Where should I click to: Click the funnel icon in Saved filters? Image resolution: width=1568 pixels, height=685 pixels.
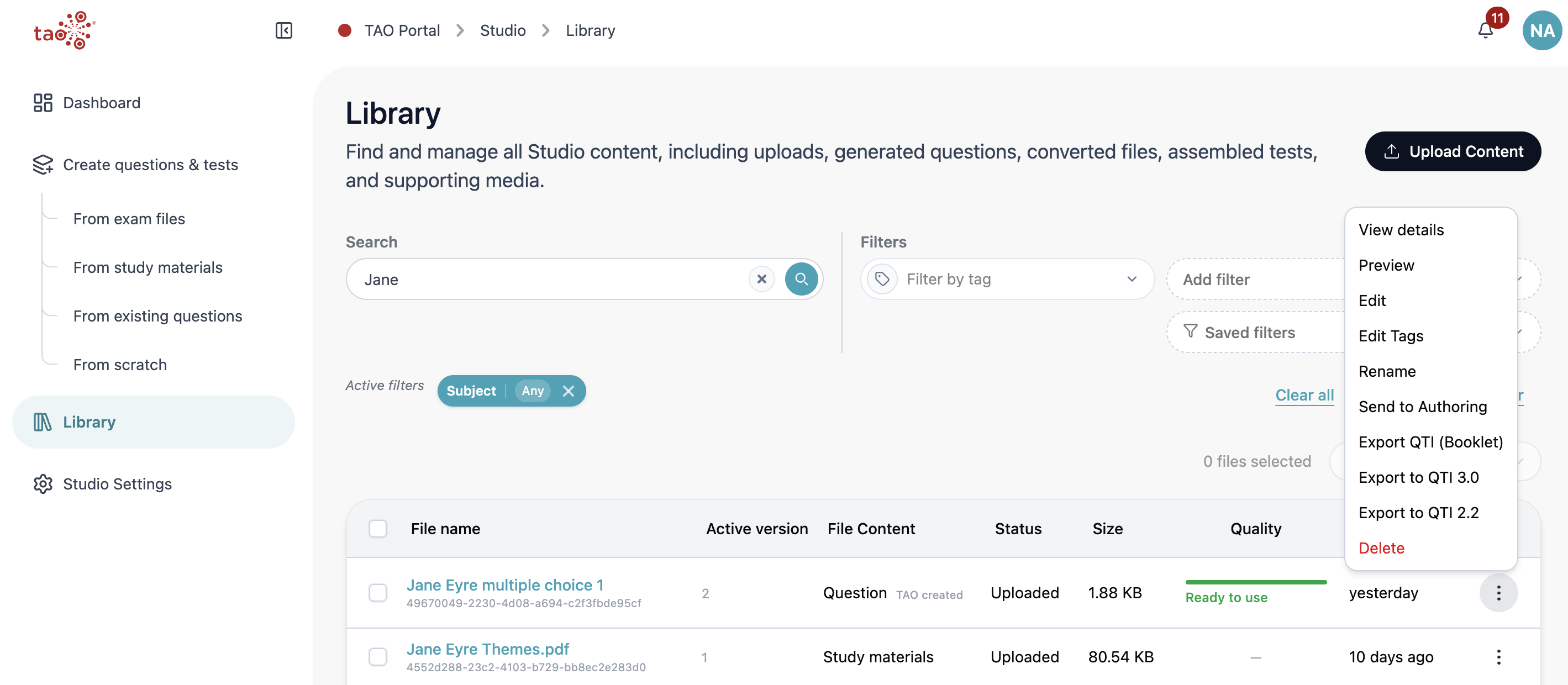1190,331
